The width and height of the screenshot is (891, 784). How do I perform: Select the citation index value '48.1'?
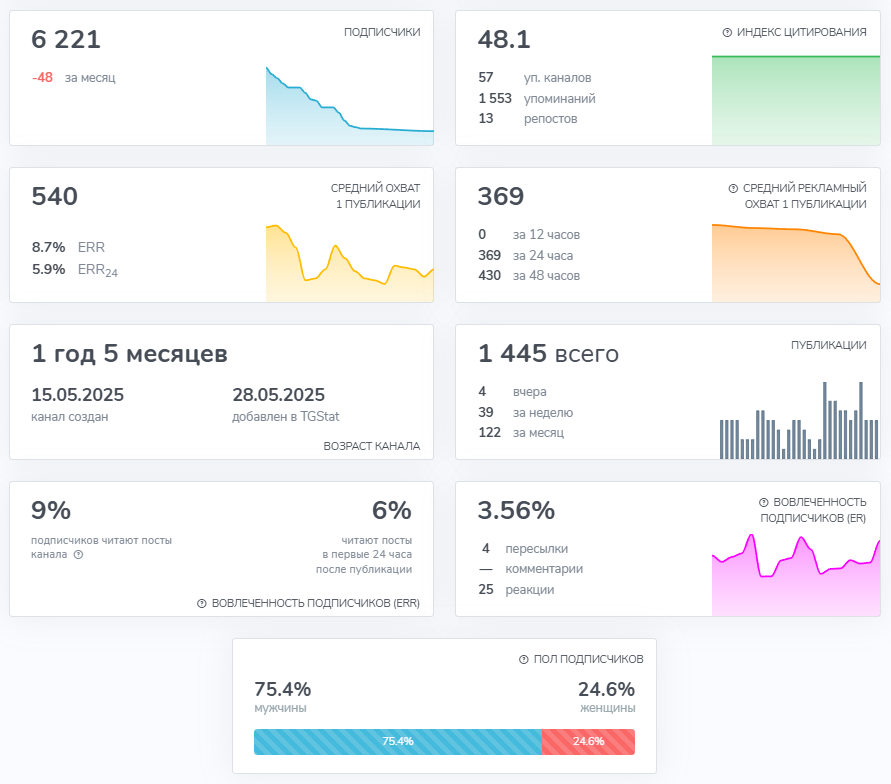point(504,39)
